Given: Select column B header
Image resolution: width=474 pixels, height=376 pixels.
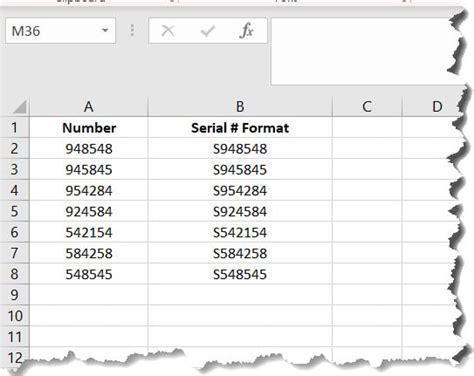Looking at the screenshot, I should coord(240,107).
